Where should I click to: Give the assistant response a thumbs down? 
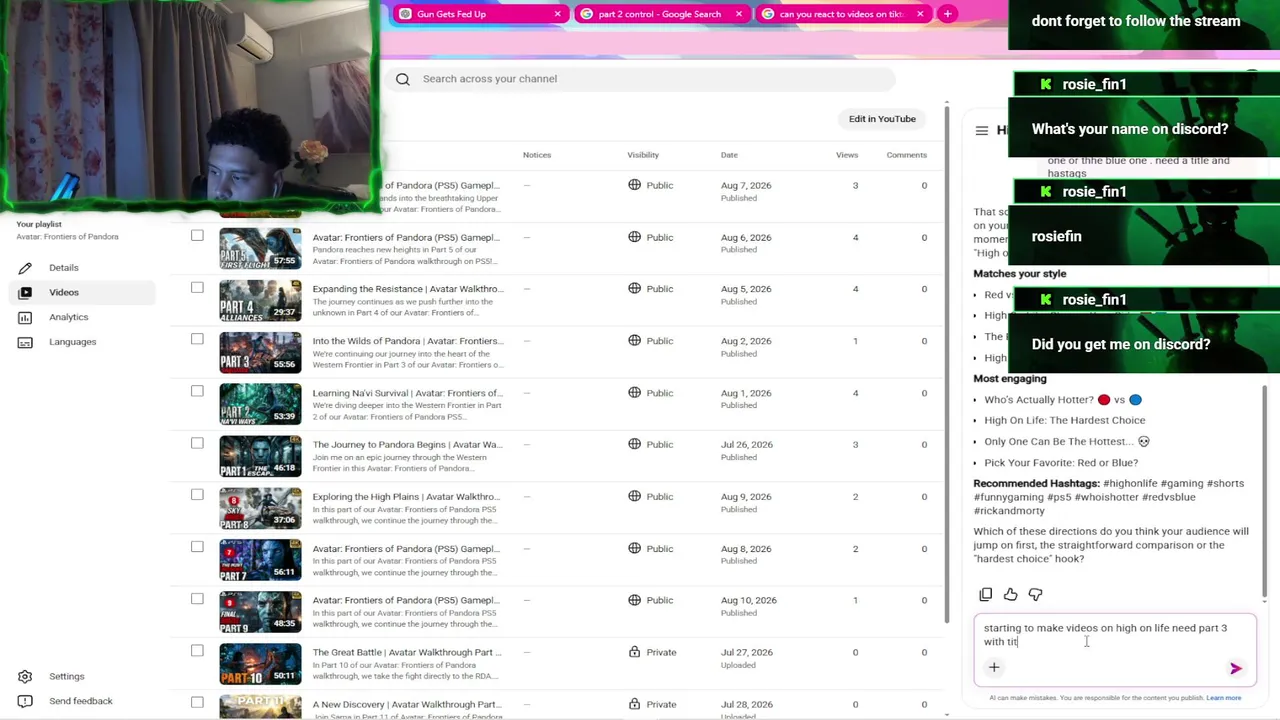[x=1036, y=595]
